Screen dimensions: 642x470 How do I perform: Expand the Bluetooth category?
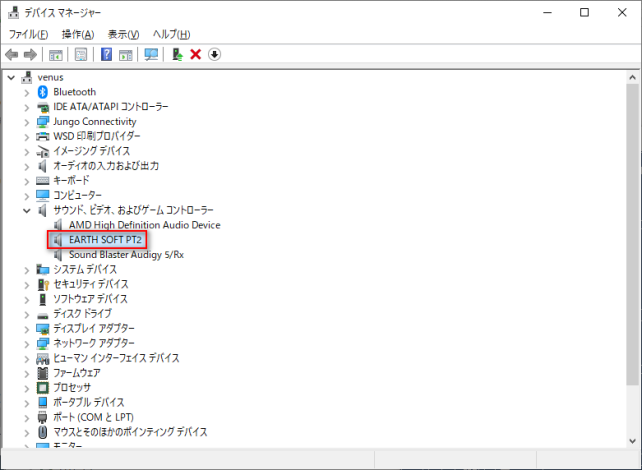tap(27, 93)
